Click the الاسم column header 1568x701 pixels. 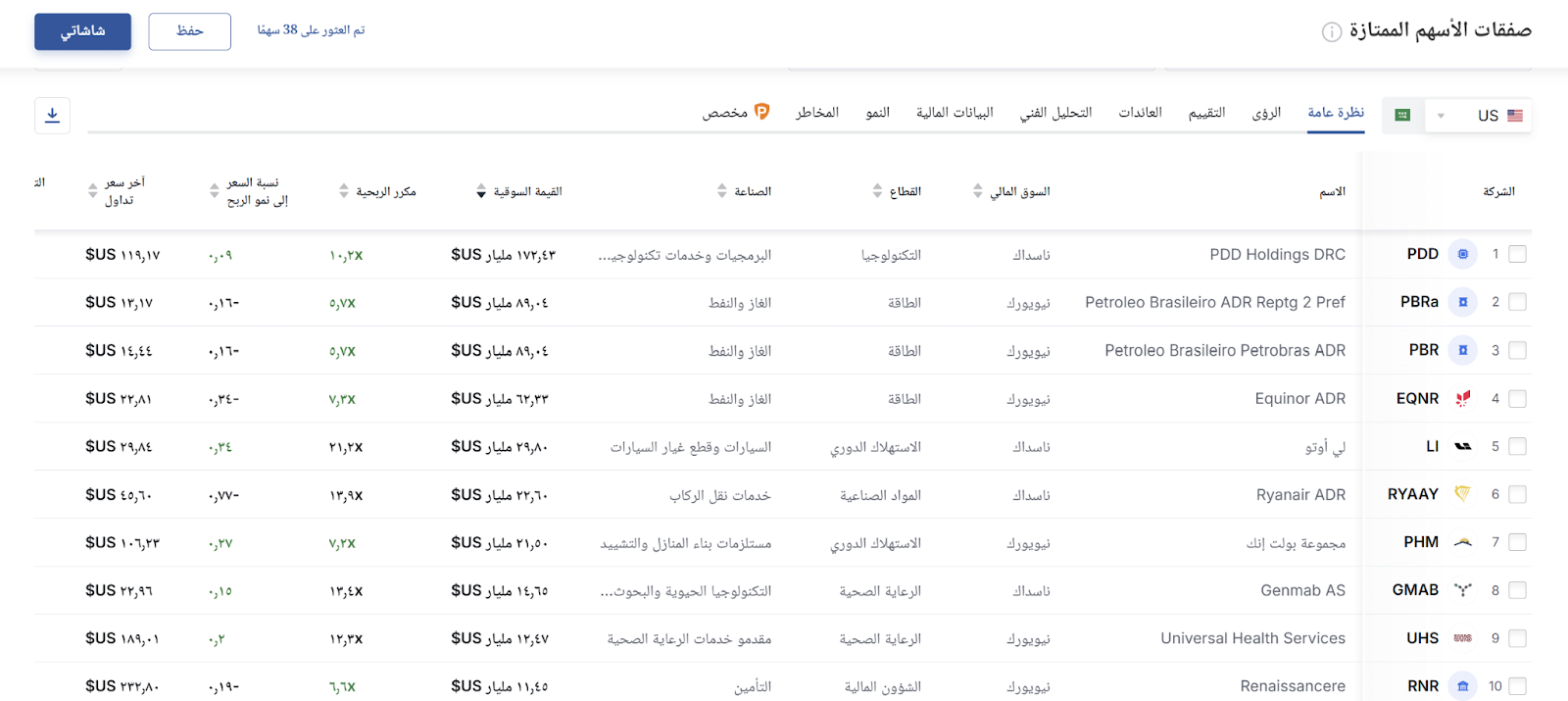pyautogui.click(x=1332, y=191)
